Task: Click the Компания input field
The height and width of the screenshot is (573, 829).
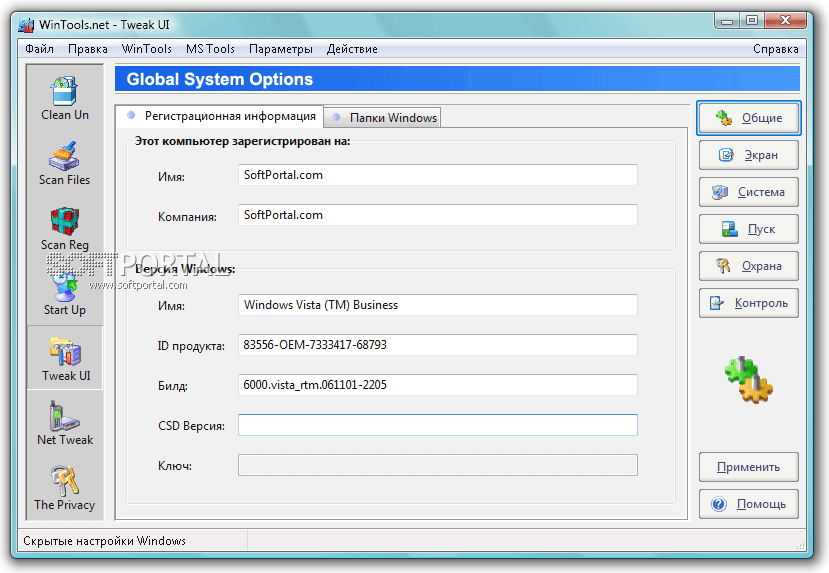Action: click(x=438, y=215)
